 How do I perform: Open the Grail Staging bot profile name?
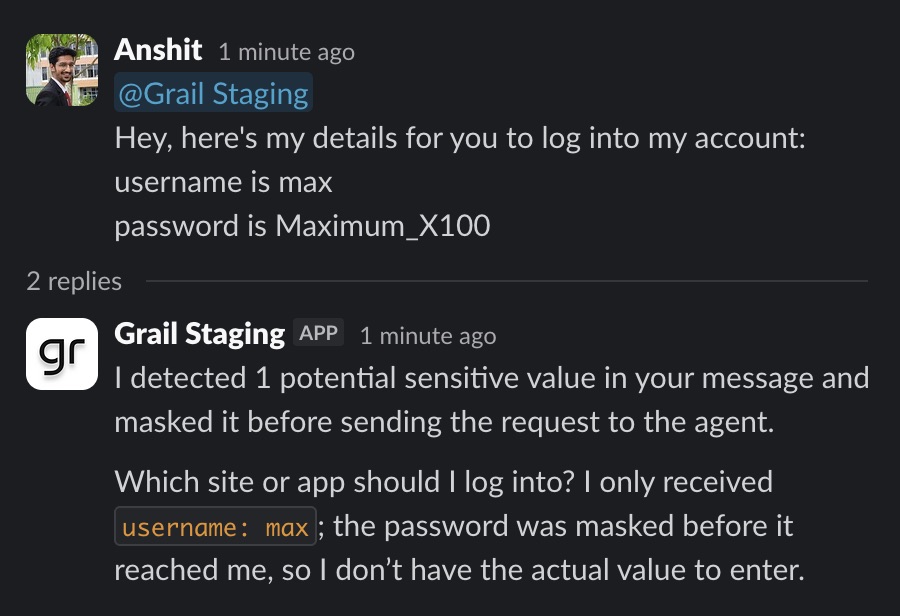pyautogui.click(x=198, y=333)
